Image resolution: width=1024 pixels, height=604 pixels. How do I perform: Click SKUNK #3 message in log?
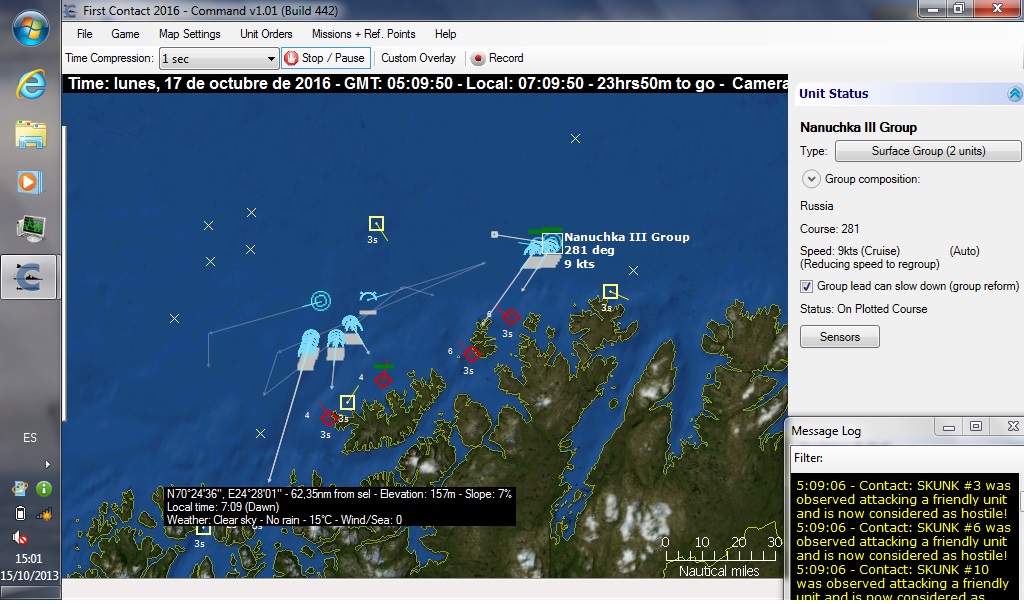pos(903,500)
